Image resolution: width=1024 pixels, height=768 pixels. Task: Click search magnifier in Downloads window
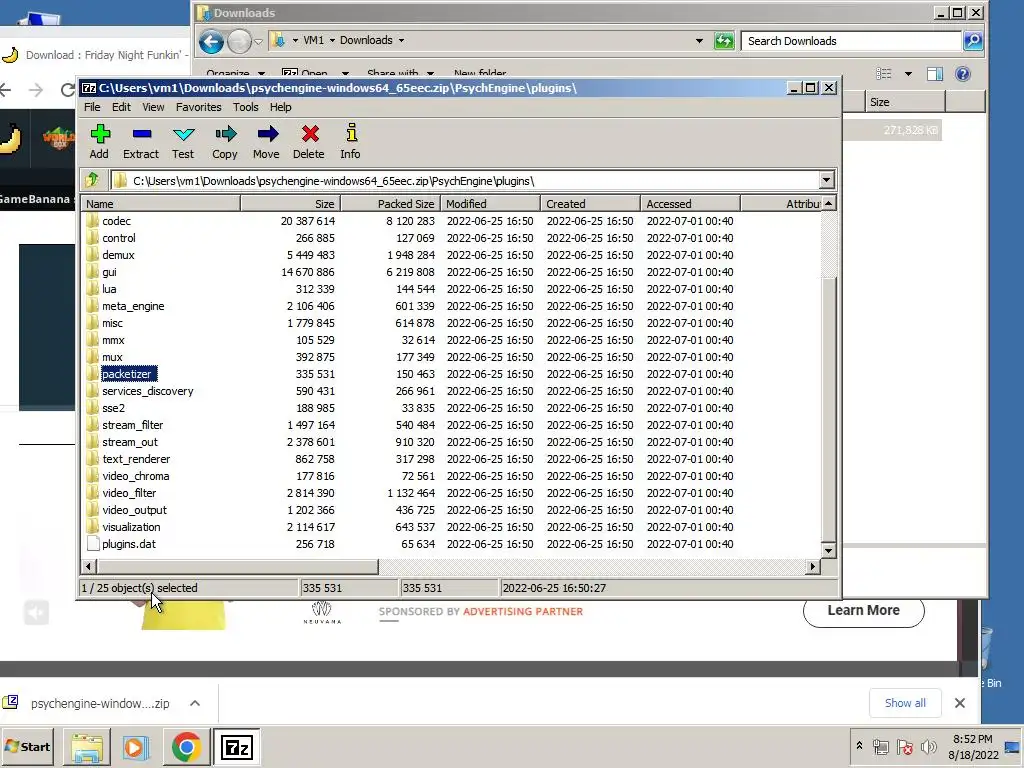click(x=972, y=40)
